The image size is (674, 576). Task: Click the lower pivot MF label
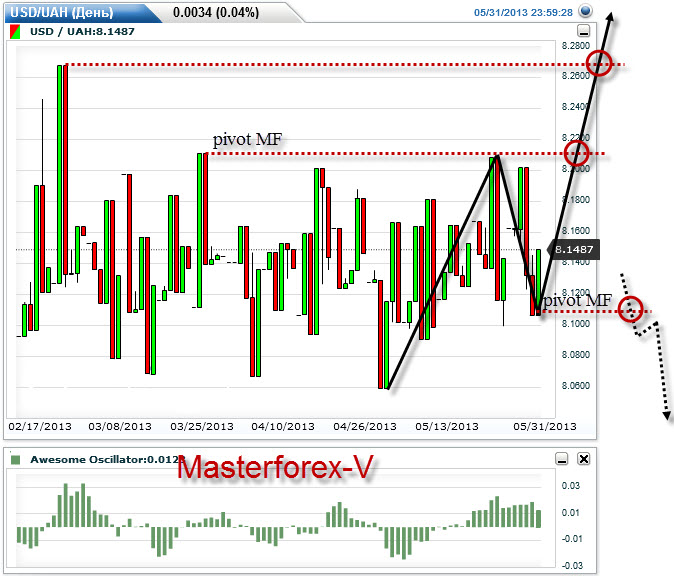[x=577, y=300]
